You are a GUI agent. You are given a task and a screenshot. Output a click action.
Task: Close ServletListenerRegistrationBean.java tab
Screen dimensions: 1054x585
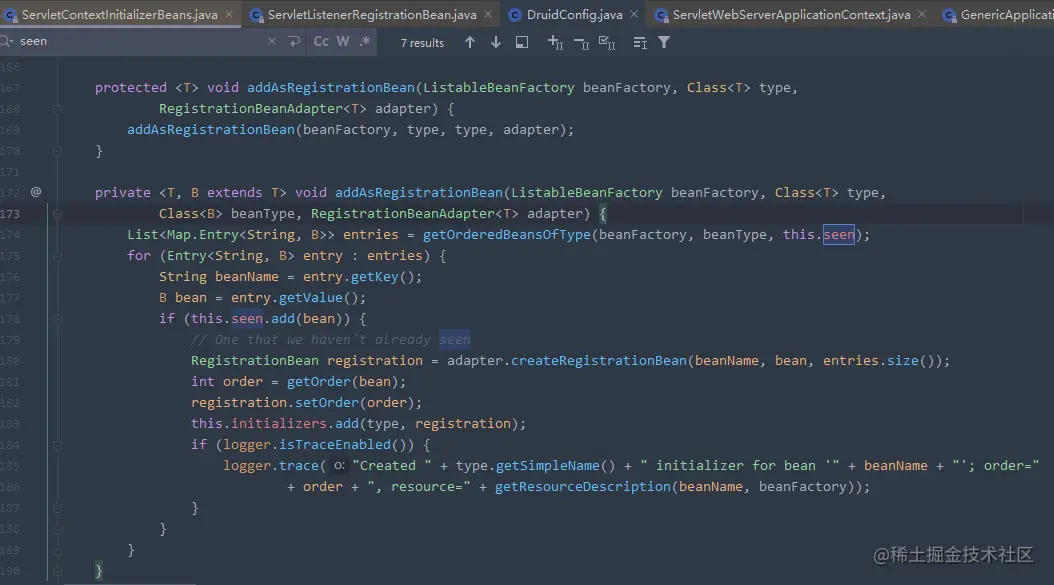tap(488, 14)
